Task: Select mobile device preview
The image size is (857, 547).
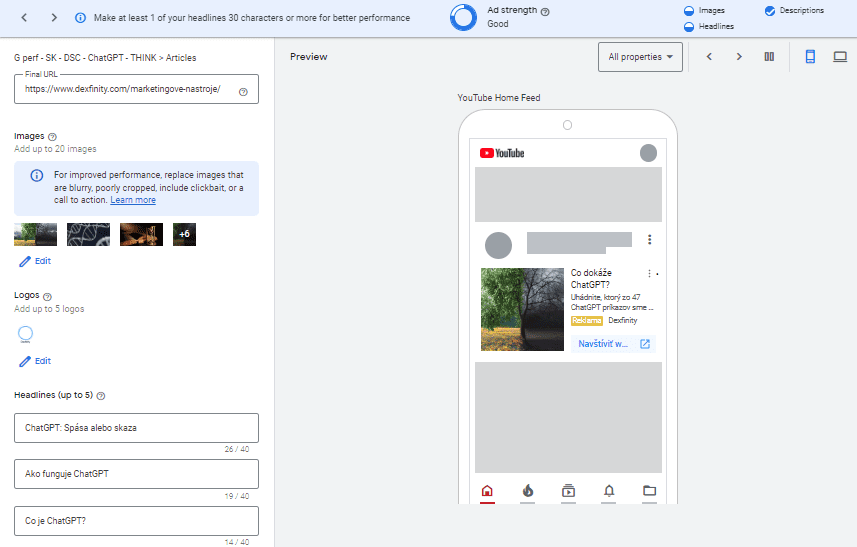Action: click(x=810, y=56)
